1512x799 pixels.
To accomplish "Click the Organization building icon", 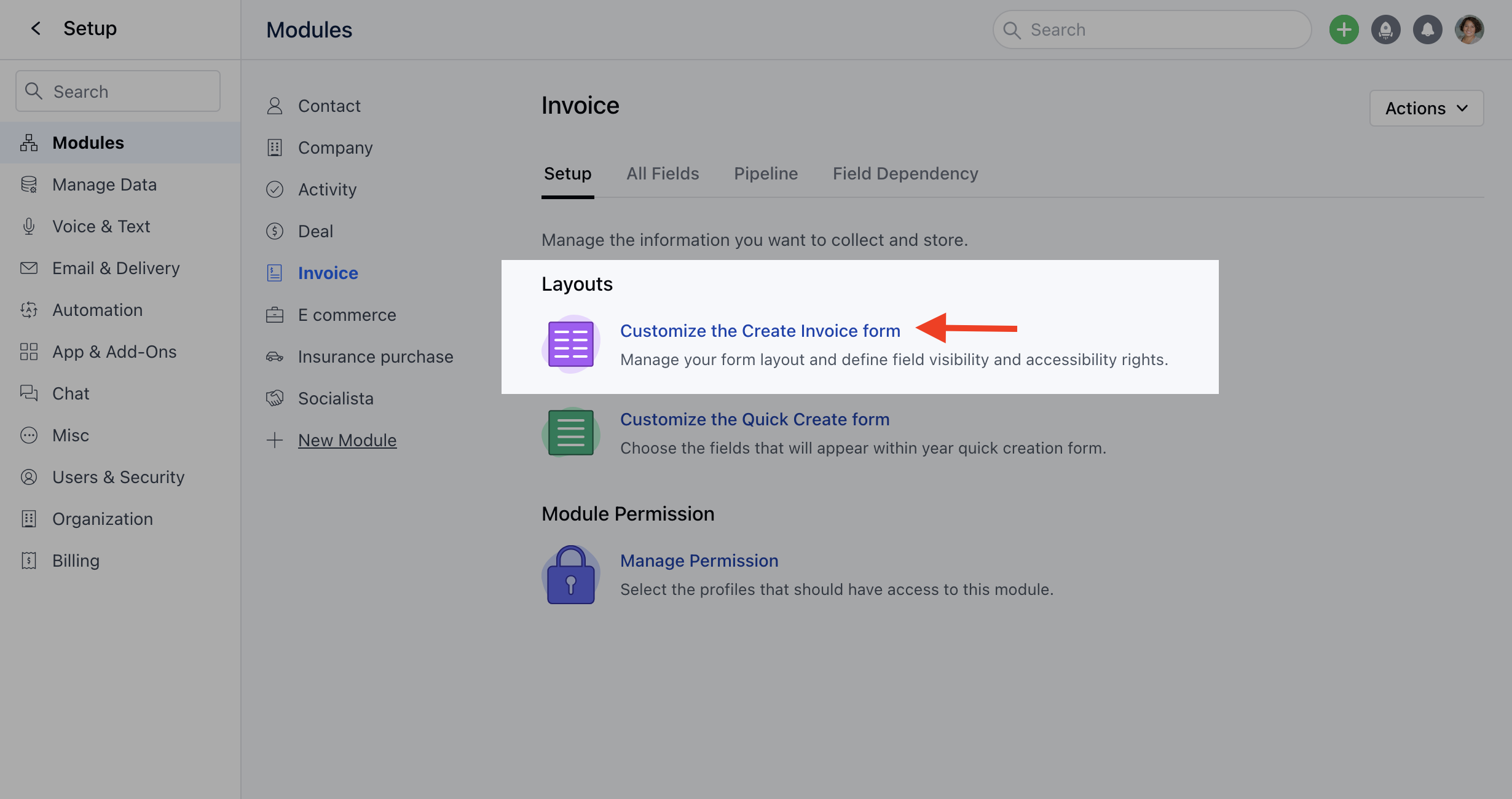I will coord(29,519).
